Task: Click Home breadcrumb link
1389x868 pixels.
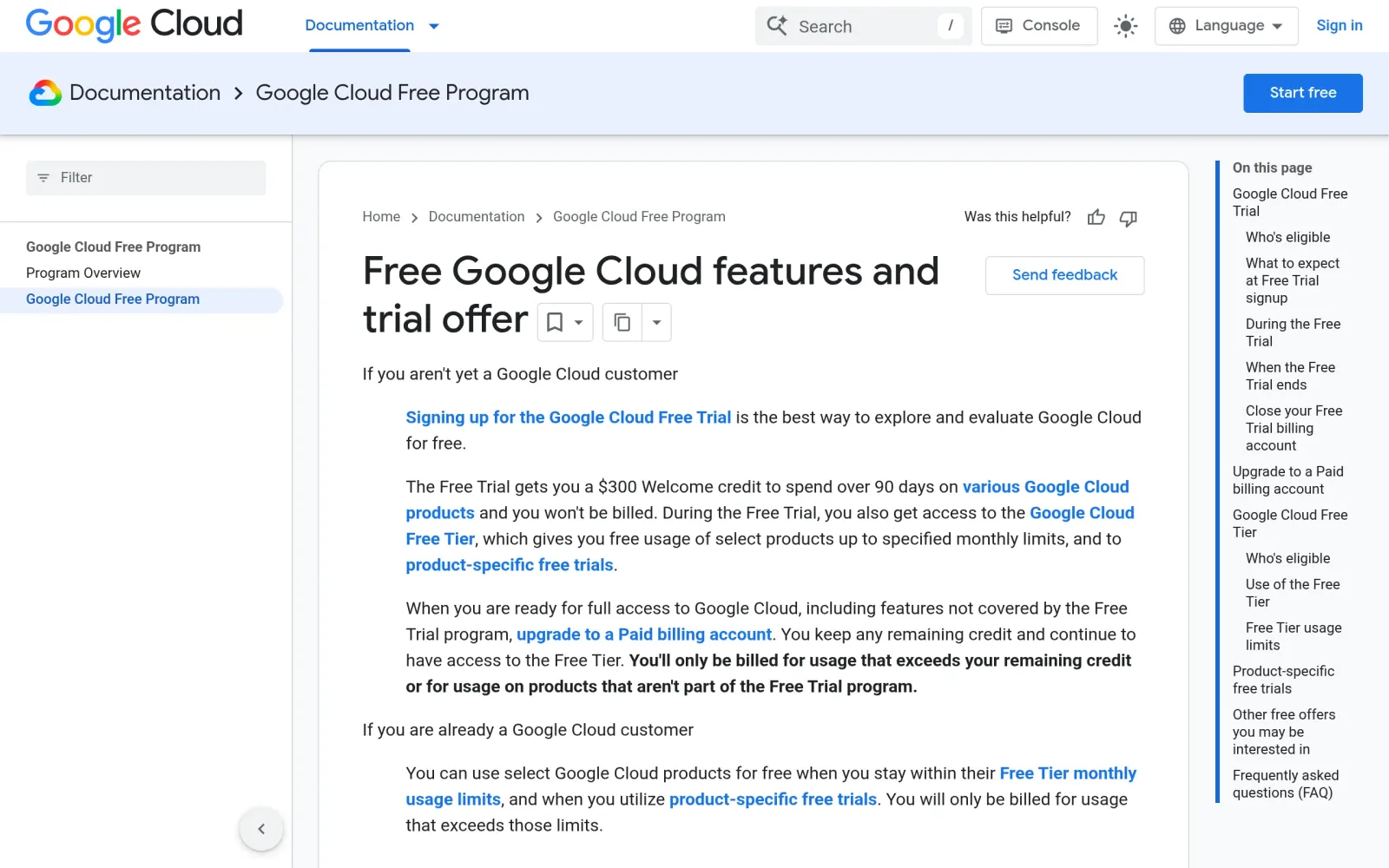Action: coord(381,217)
